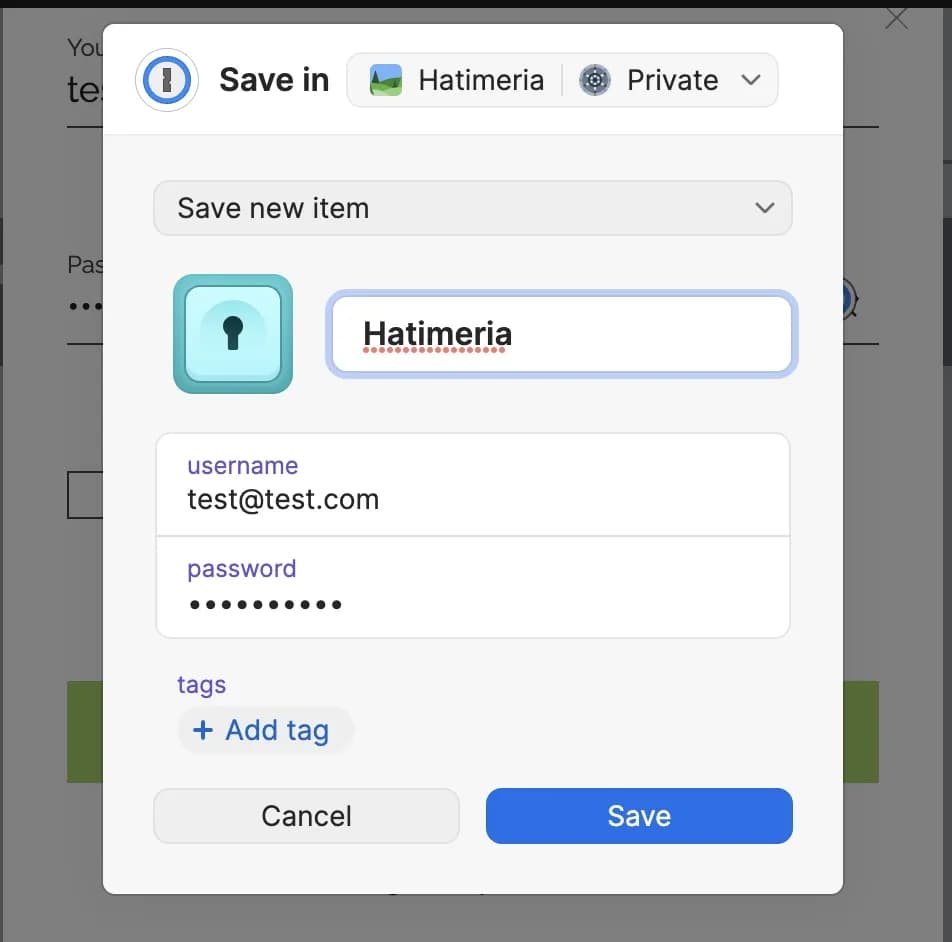Click the chevron on Save new item
952x942 pixels.
point(765,208)
